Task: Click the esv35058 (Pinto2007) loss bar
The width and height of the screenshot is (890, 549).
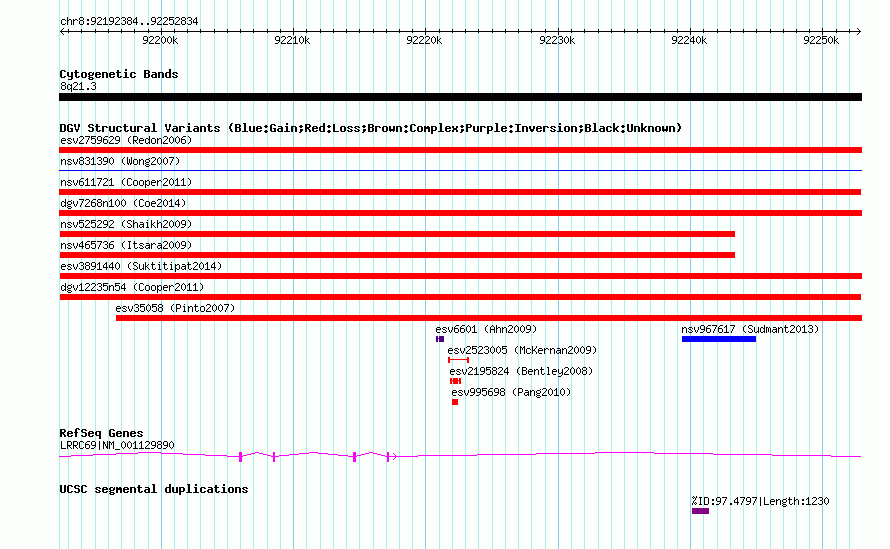Action: tap(489, 318)
